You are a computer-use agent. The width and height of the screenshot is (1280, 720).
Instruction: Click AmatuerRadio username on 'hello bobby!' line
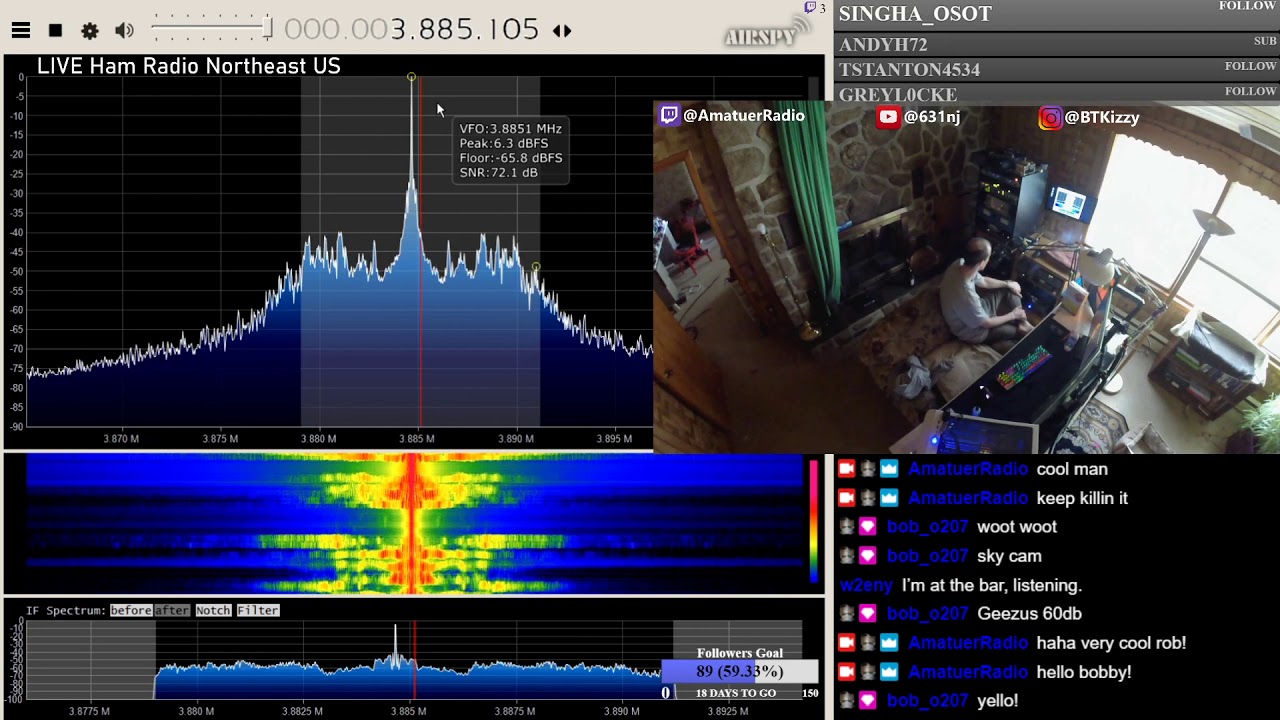click(x=968, y=672)
